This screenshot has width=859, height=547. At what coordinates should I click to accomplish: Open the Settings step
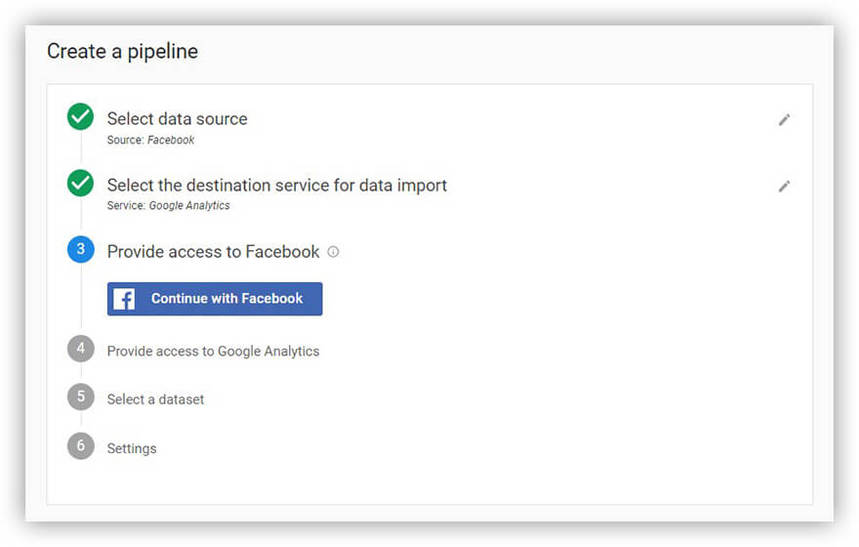[x=132, y=448]
